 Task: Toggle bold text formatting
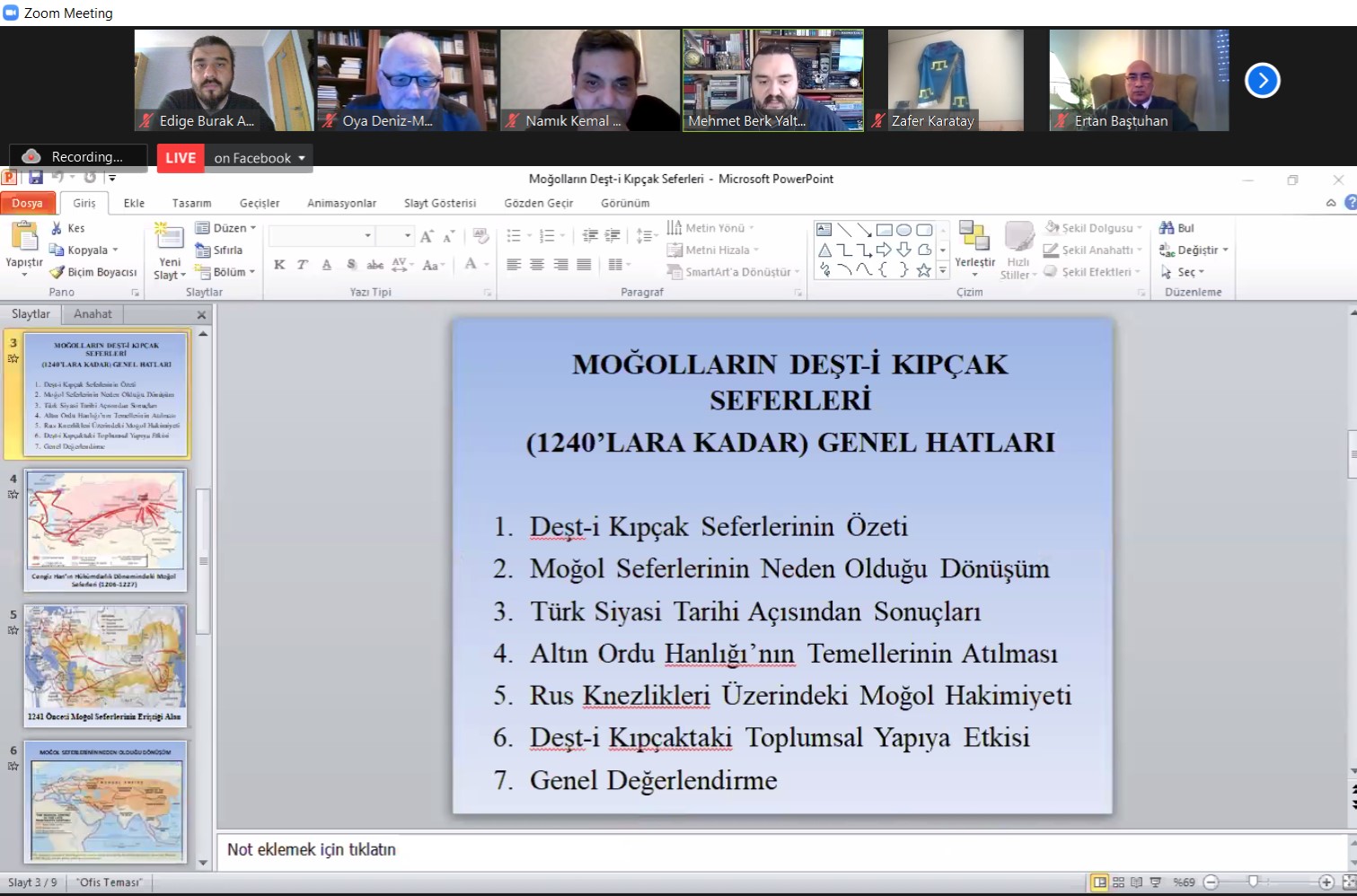coord(279,265)
